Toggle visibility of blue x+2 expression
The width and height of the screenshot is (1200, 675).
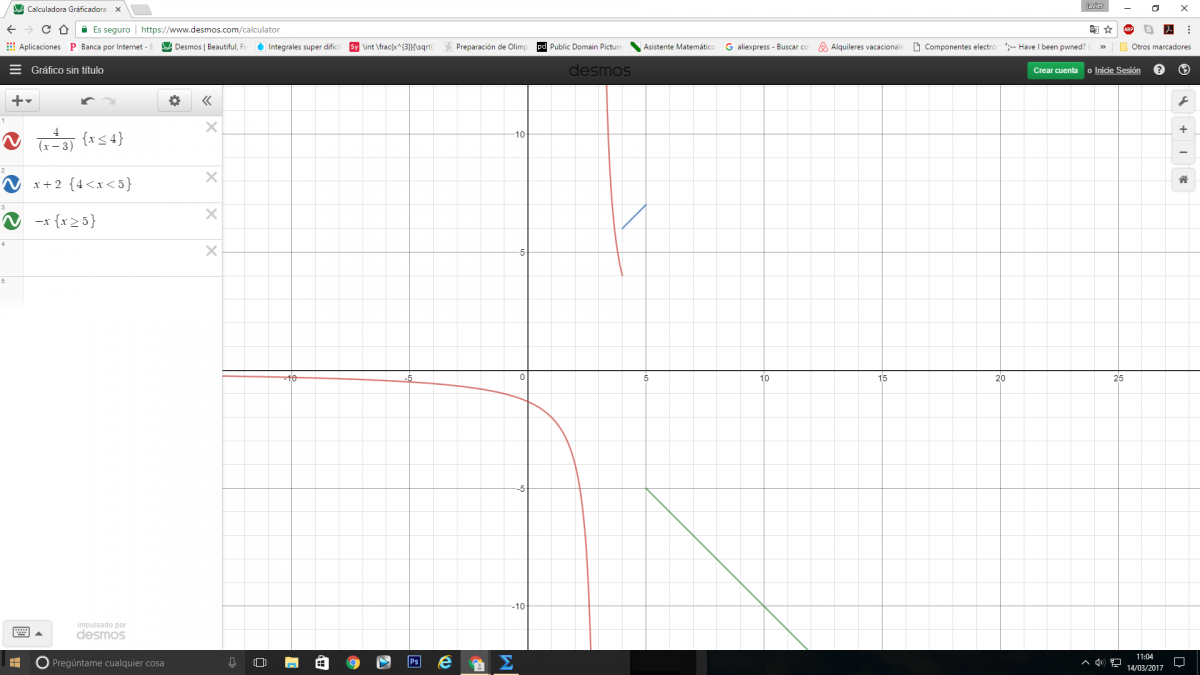tap(12, 185)
